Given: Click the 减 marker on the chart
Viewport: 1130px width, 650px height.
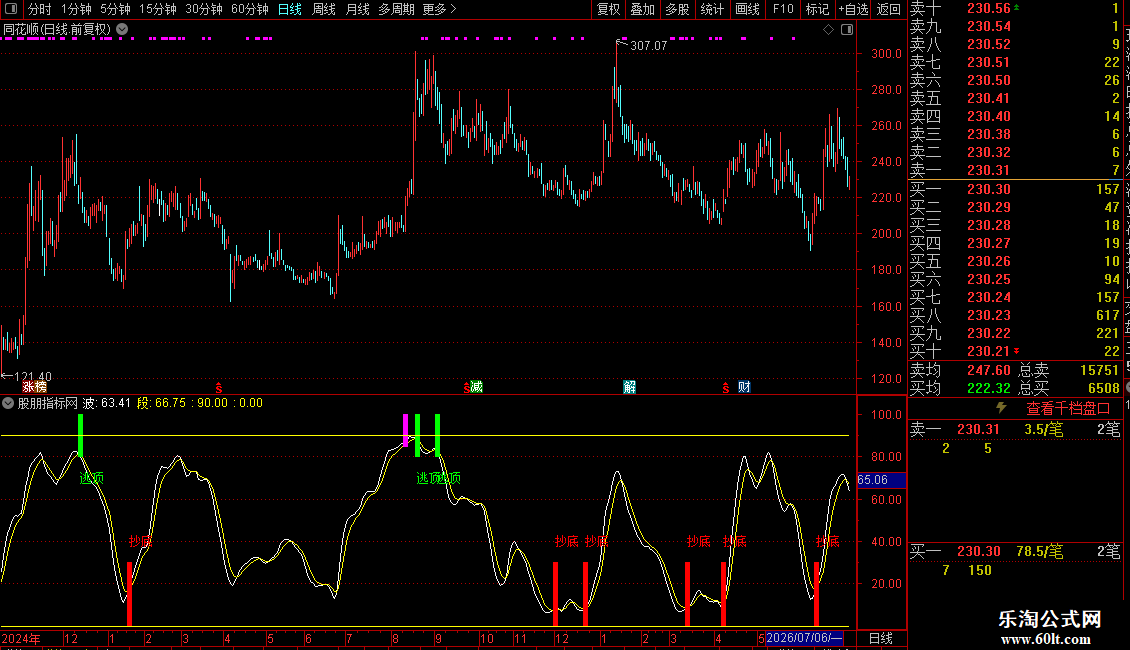Looking at the screenshot, I should (476, 387).
